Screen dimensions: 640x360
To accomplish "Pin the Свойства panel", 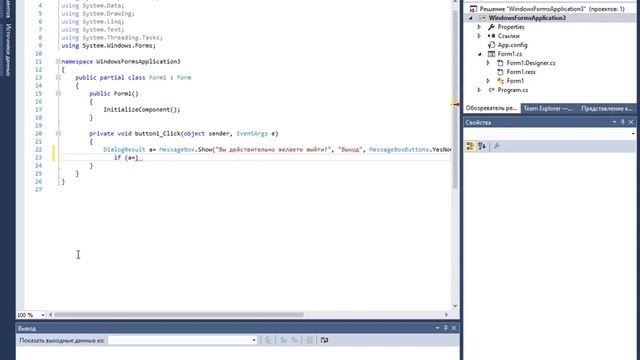I will point(622,122).
